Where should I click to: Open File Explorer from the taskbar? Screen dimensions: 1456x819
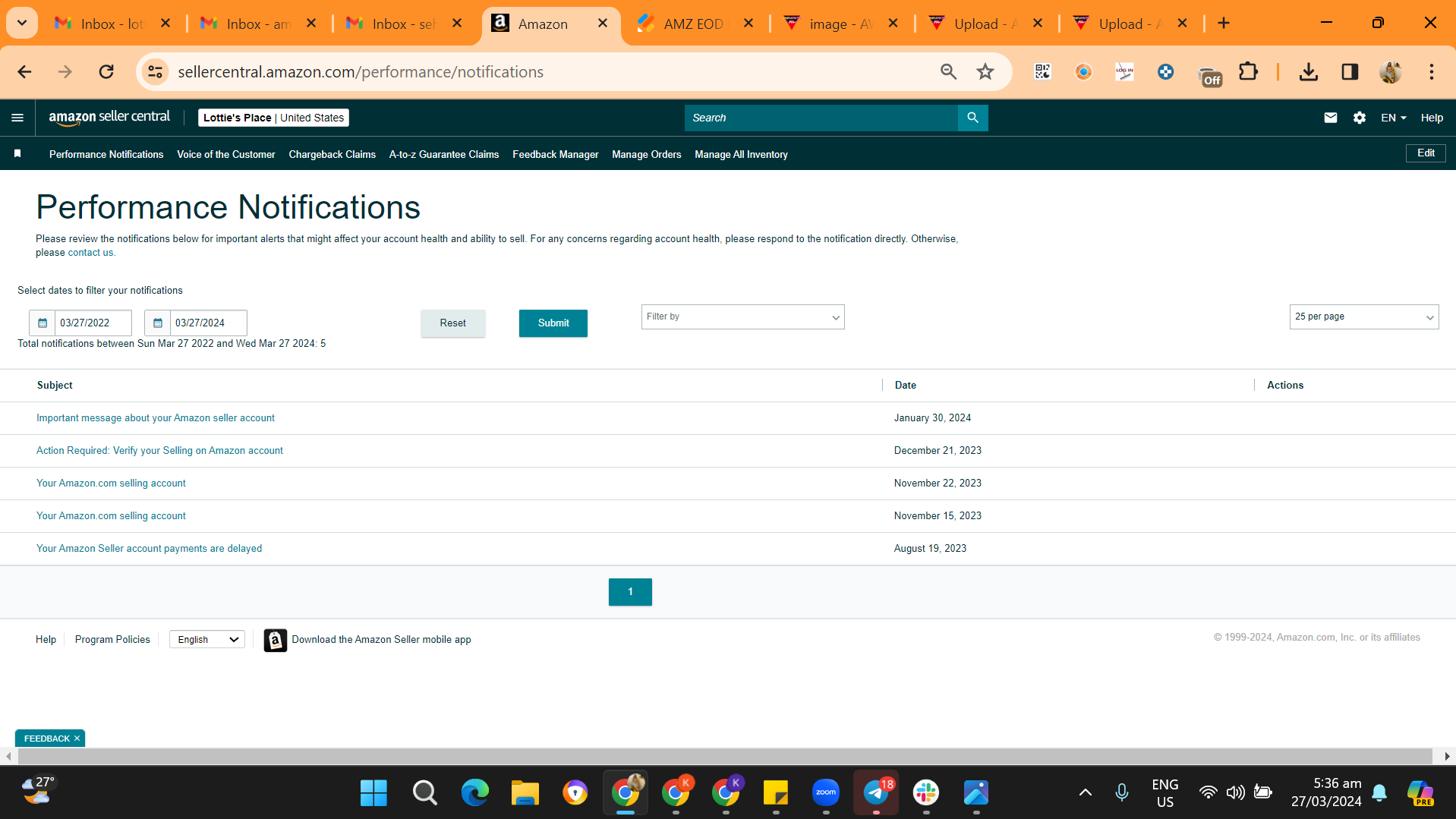click(x=525, y=793)
